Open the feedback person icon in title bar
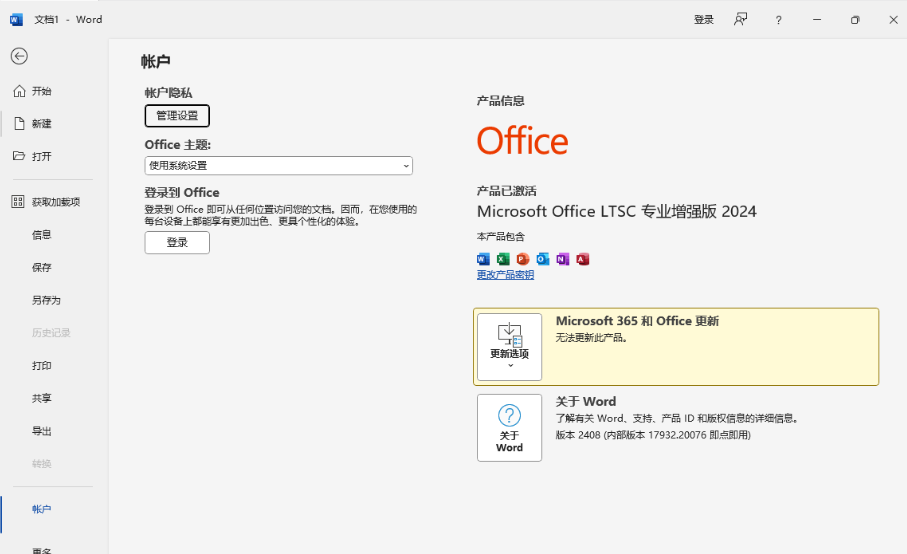 tap(740, 20)
